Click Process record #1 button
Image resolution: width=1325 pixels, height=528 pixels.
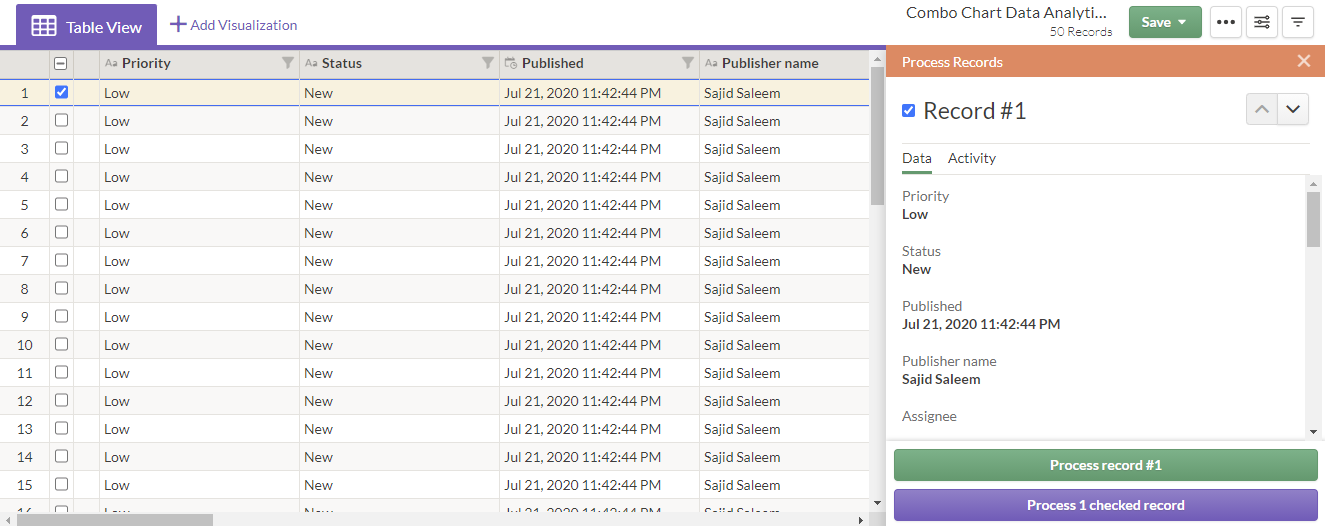coord(1106,465)
